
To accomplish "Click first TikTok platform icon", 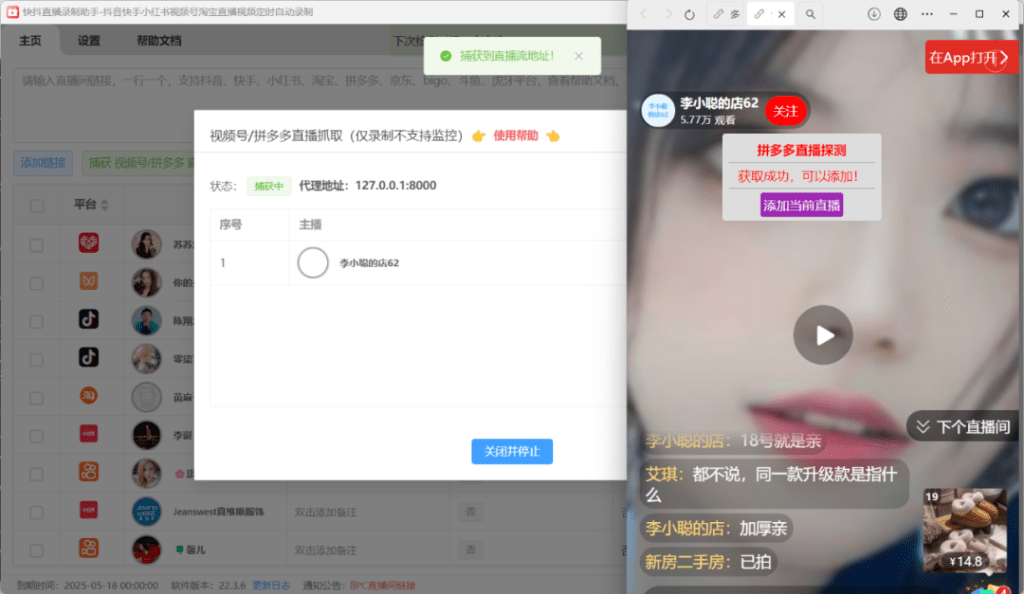I will (89, 319).
